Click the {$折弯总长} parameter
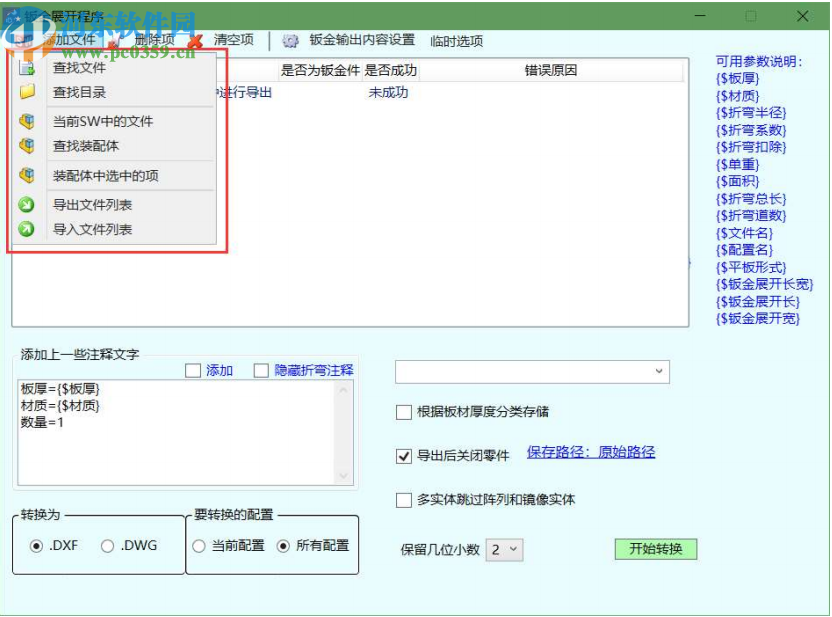Screen dimensions: 832x617 point(751,199)
